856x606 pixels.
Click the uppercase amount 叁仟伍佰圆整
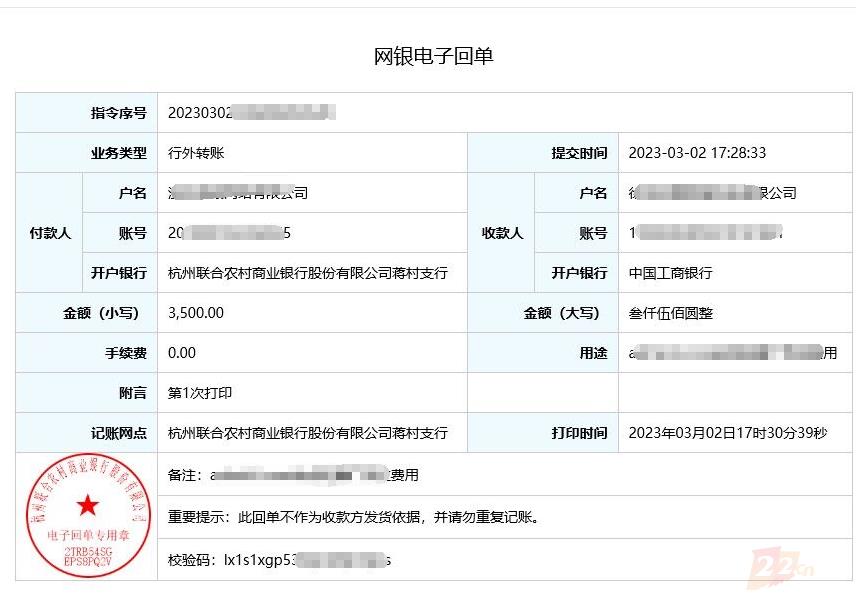coord(670,313)
